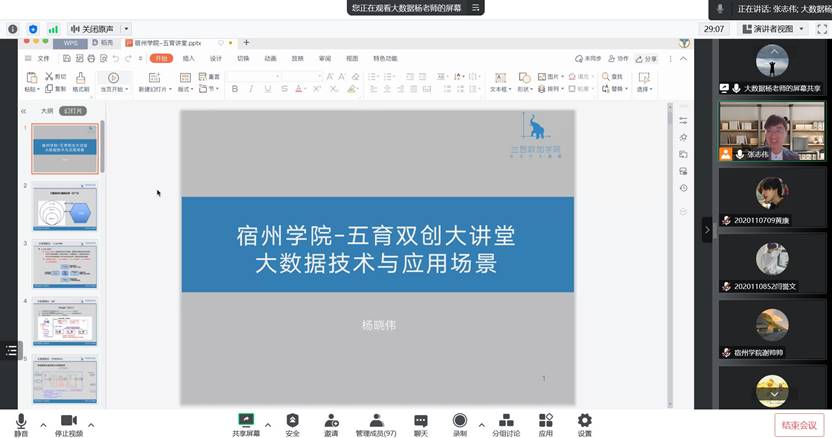Open the Security shield icon
Viewport: 832px width, 438px height.
[292, 422]
